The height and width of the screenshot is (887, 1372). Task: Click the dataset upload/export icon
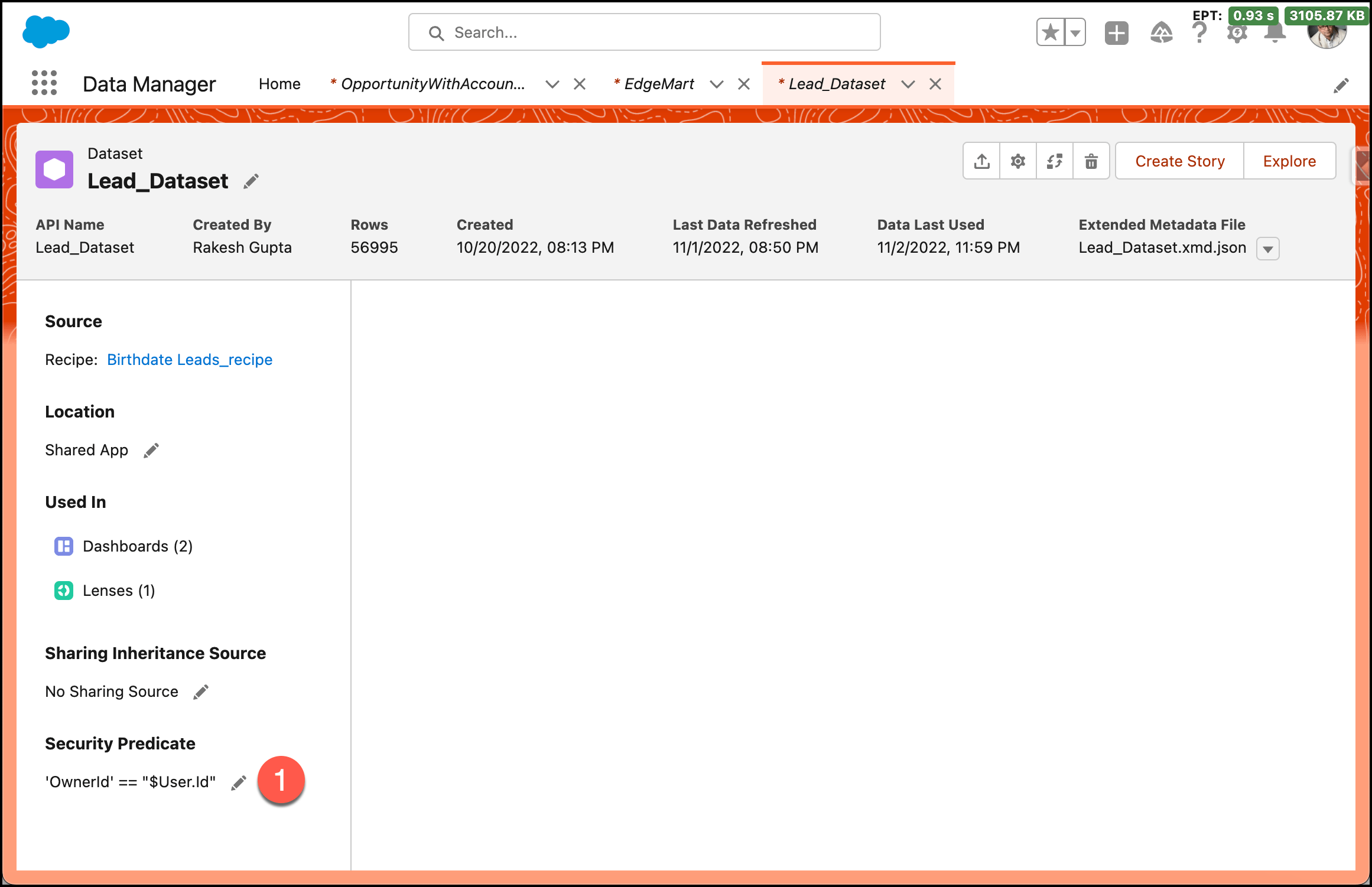tap(982, 161)
